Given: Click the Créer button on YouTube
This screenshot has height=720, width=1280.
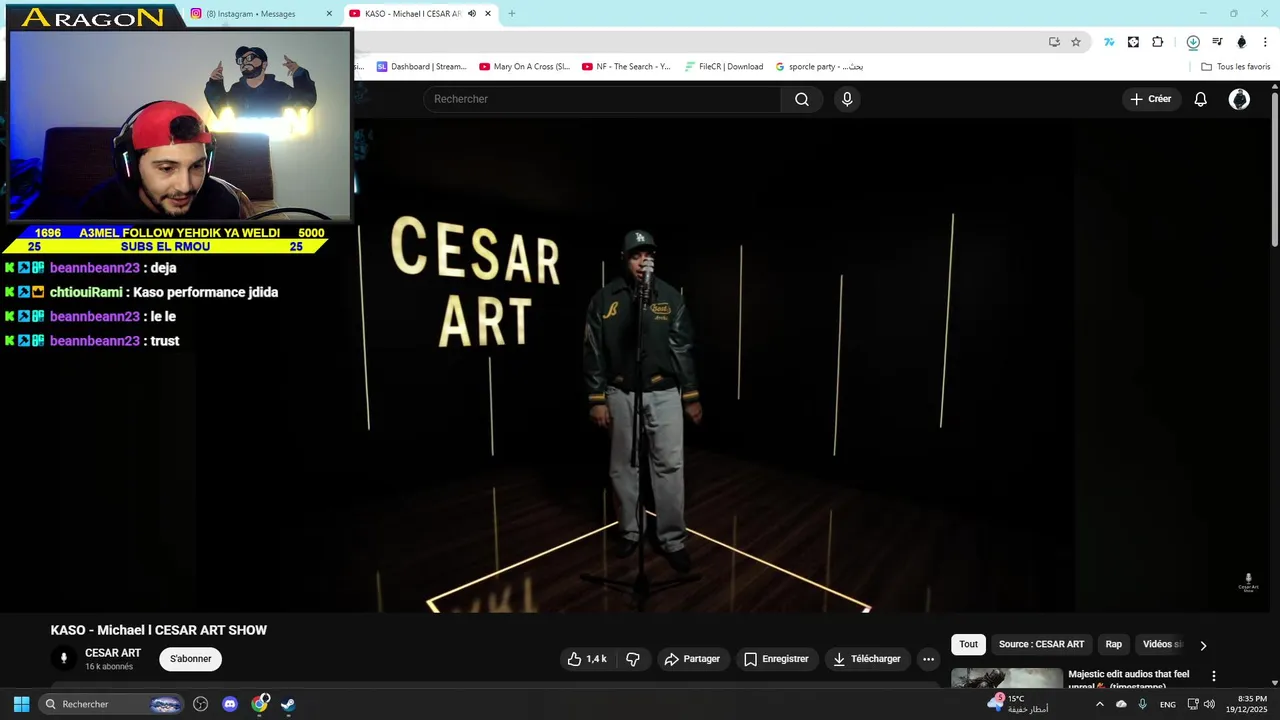Looking at the screenshot, I should (x=1150, y=99).
